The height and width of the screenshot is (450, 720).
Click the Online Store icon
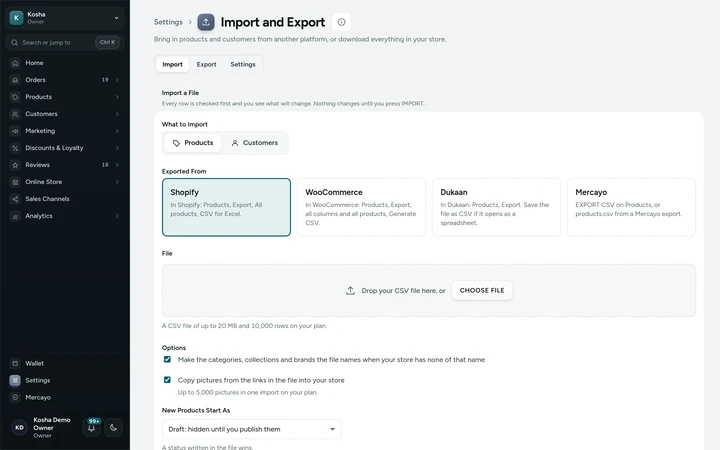point(15,182)
